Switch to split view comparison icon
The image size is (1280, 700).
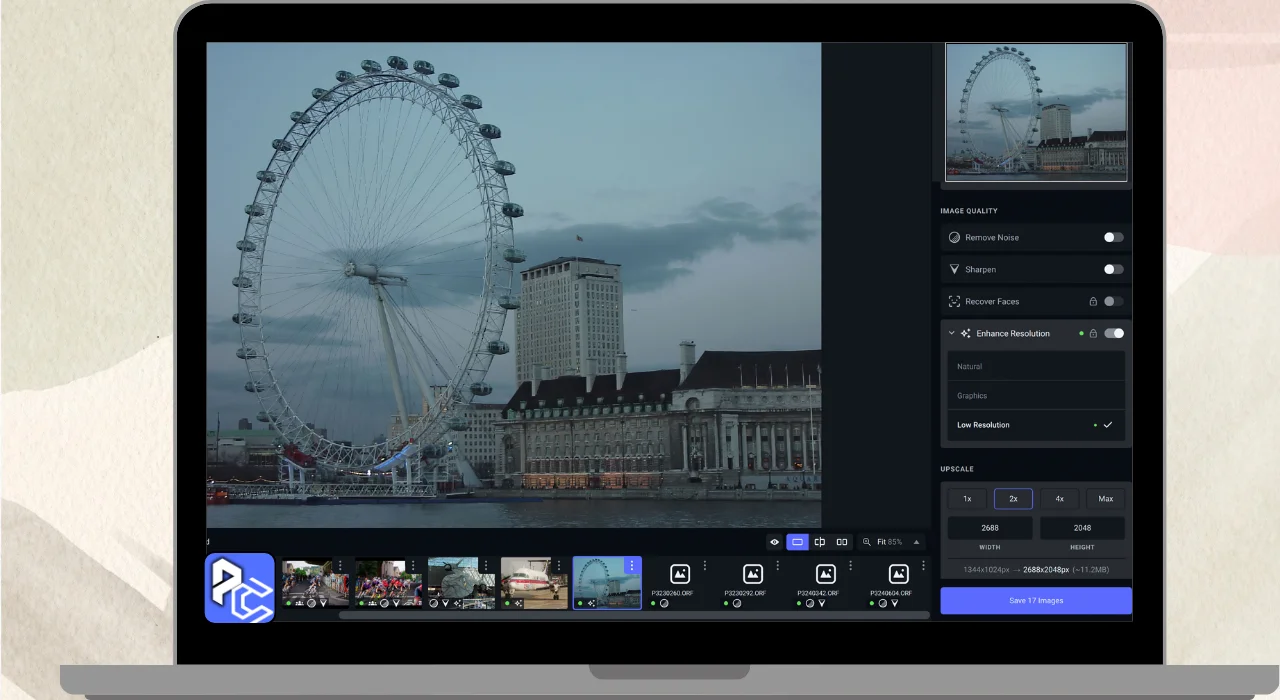[x=820, y=542]
